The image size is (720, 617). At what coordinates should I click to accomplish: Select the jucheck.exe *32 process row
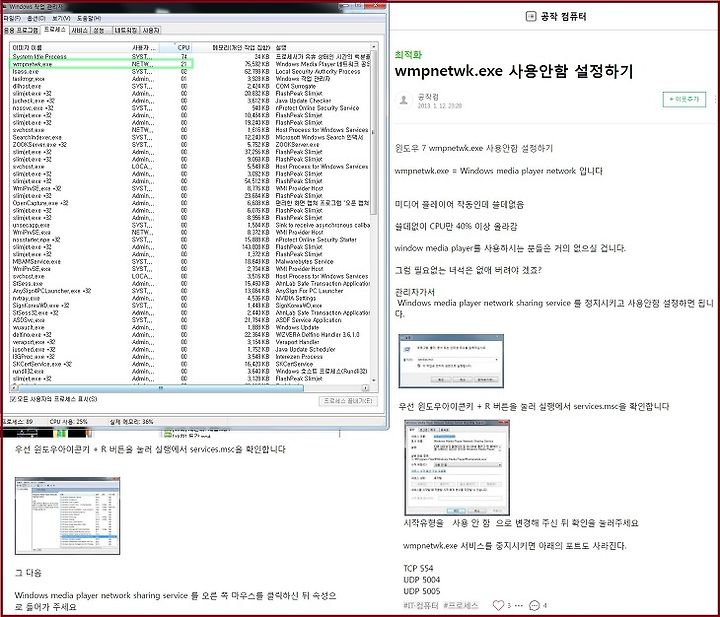[x=191, y=101]
